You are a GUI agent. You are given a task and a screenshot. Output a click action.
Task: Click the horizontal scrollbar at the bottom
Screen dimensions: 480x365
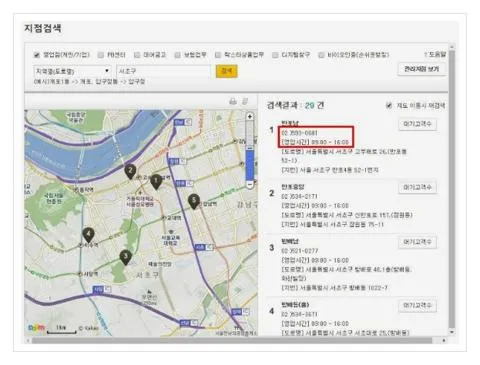[232, 340]
